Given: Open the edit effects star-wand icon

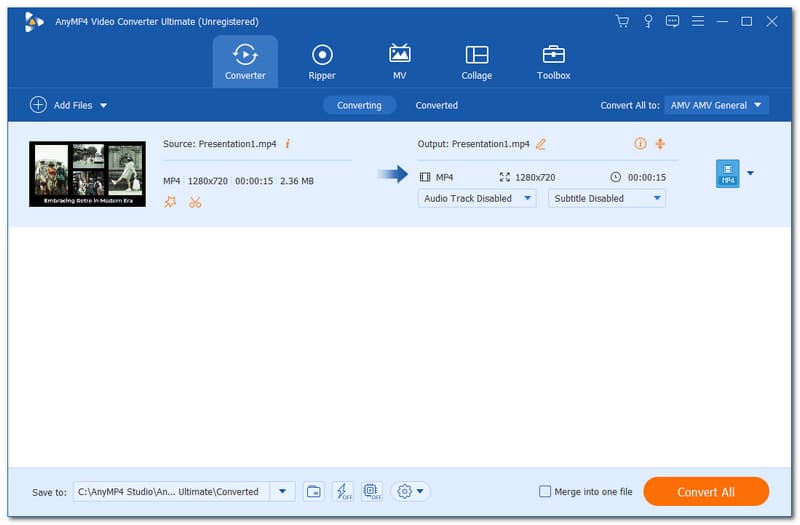Looking at the screenshot, I should 170,202.
